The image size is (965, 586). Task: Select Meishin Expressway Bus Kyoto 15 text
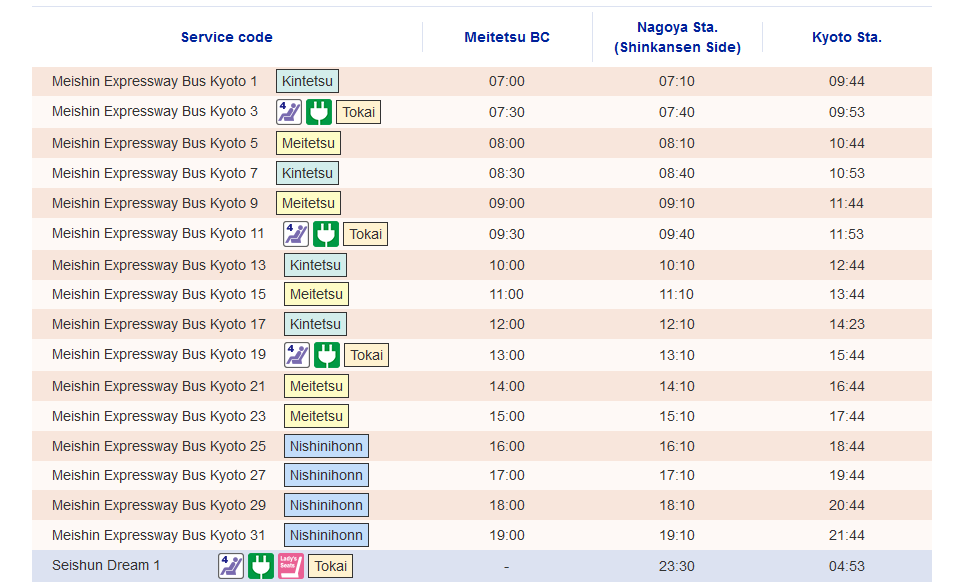point(159,294)
